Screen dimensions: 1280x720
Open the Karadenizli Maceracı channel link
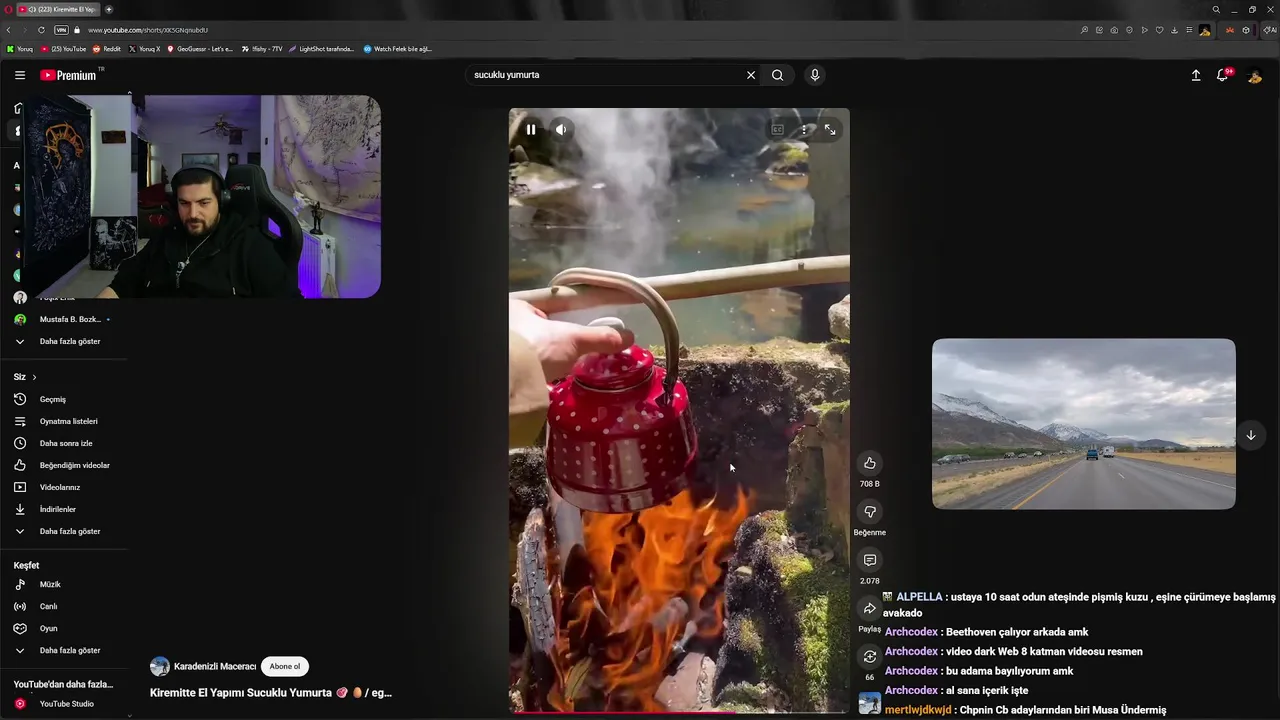215,666
